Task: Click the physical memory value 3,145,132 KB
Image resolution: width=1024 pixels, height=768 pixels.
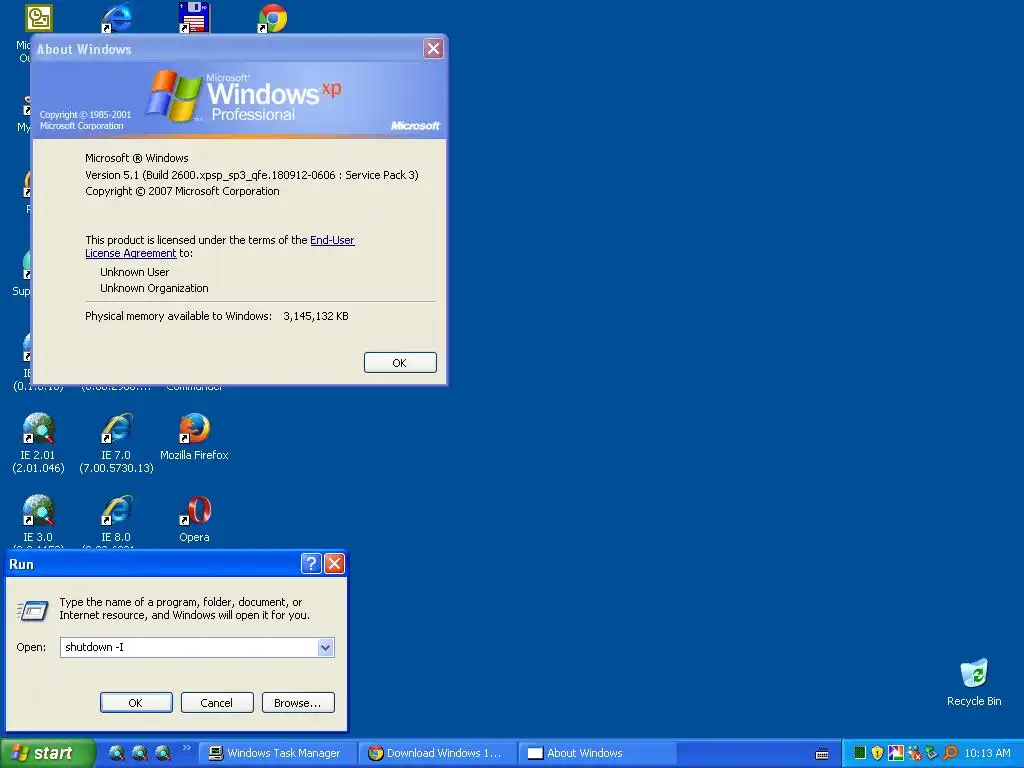Action: [315, 316]
